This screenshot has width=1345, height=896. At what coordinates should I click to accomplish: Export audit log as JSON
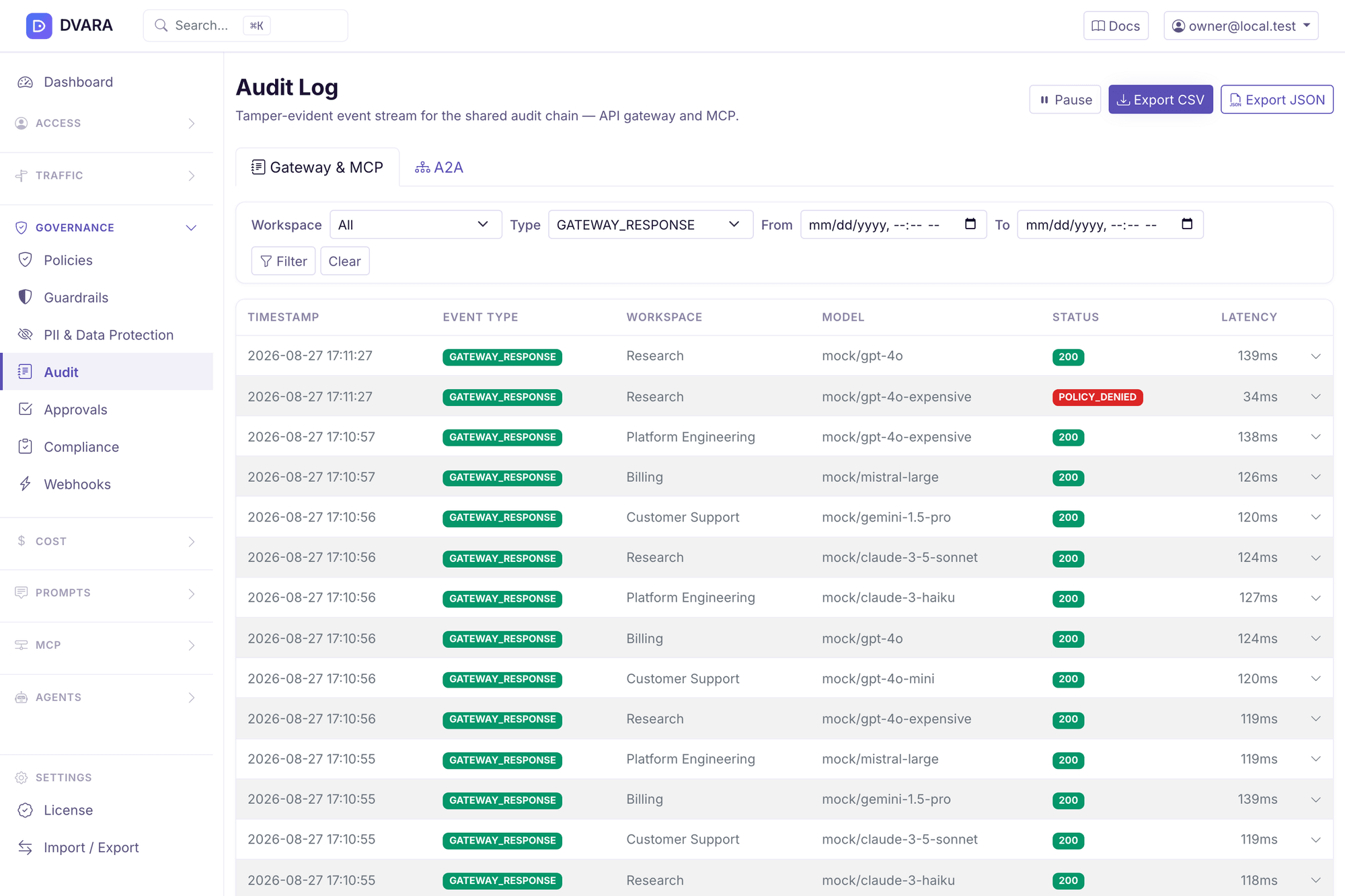1277,99
